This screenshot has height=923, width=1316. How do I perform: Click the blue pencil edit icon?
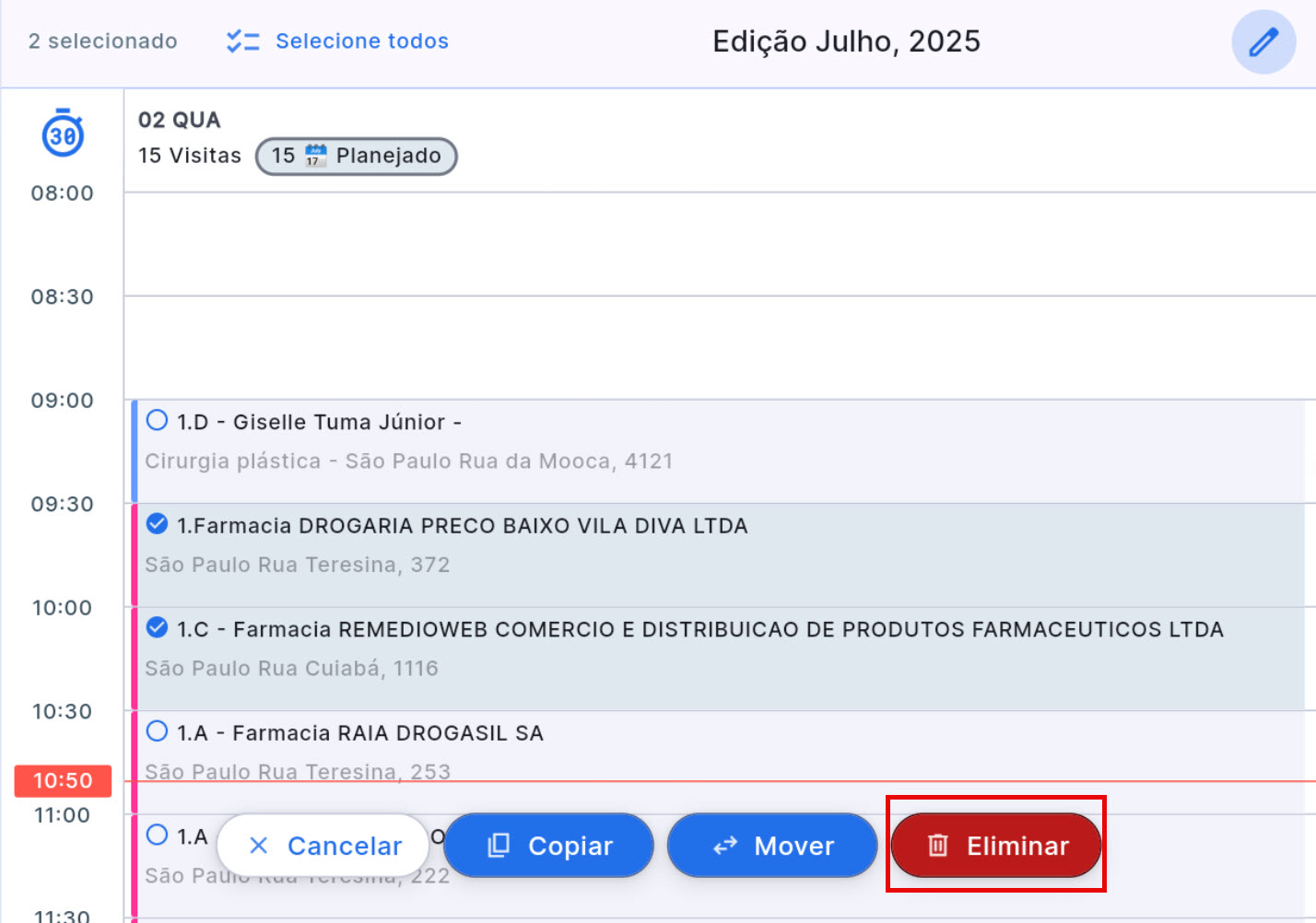(1263, 42)
